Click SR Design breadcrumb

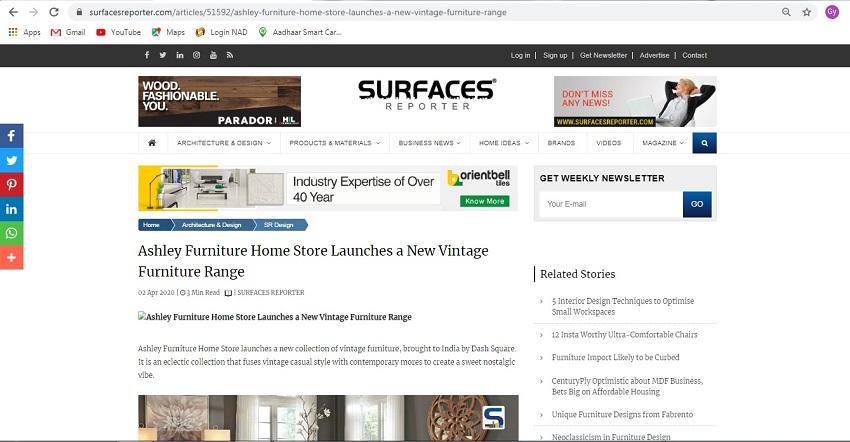pyautogui.click(x=279, y=225)
